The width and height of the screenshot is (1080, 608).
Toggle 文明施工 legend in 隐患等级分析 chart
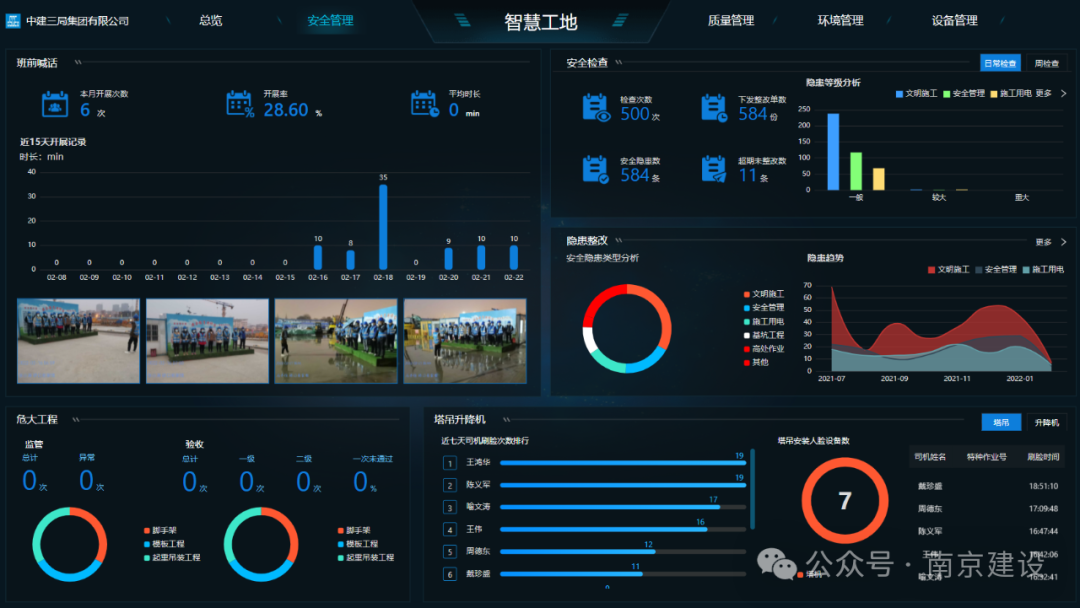pos(916,94)
